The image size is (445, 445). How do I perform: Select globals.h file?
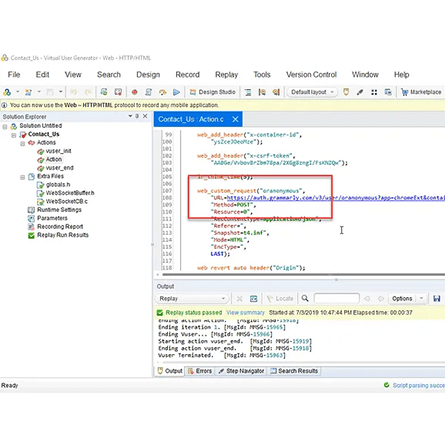pyautogui.click(x=58, y=185)
